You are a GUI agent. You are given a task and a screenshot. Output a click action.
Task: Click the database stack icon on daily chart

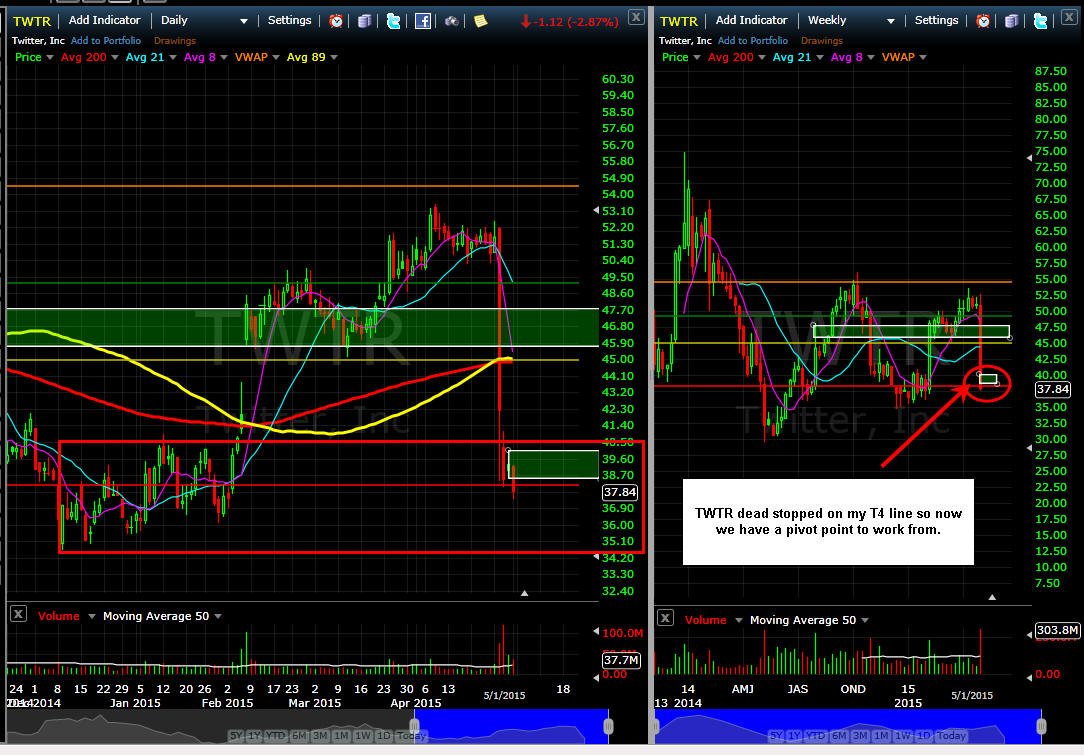click(x=364, y=21)
